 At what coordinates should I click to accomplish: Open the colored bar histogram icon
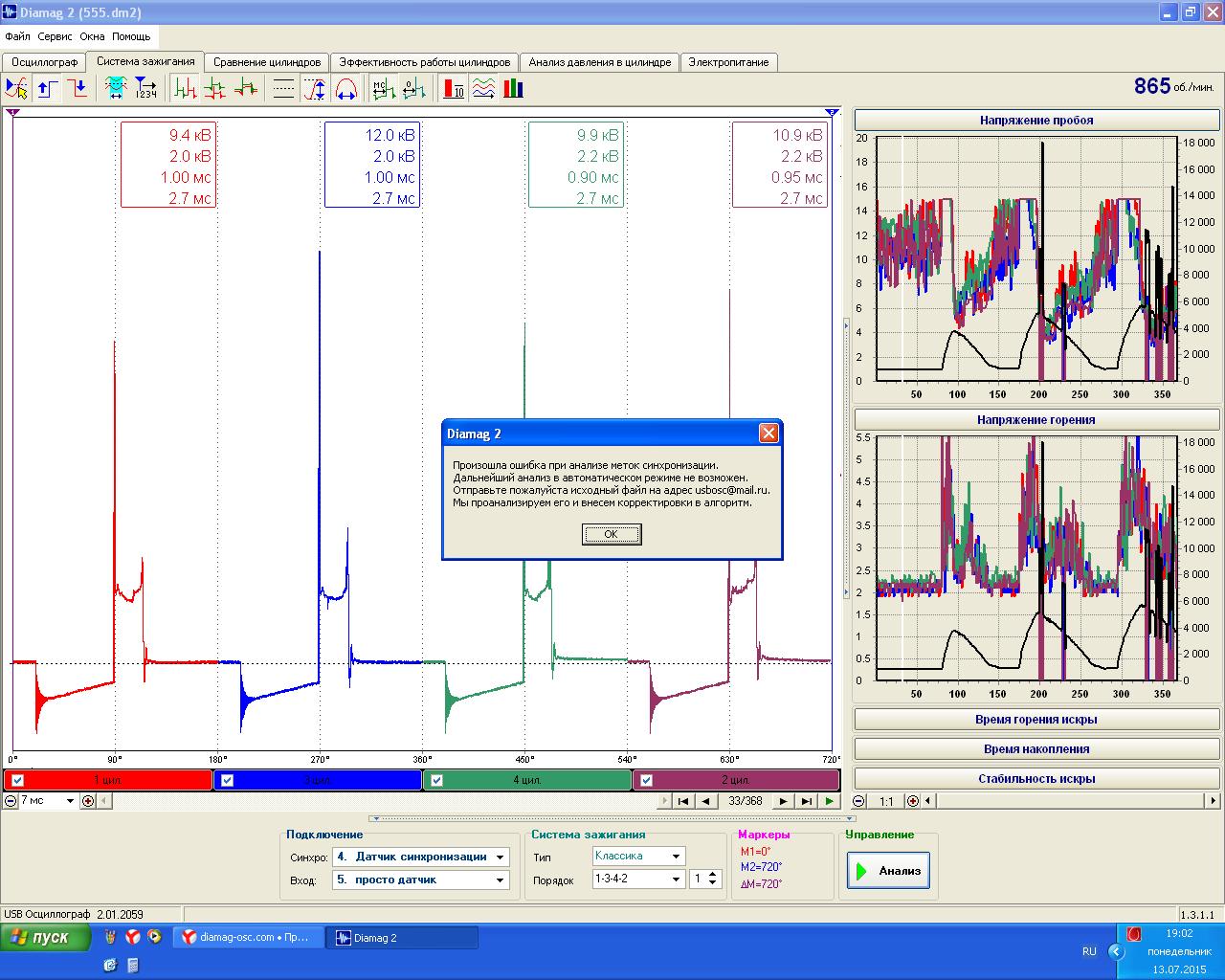click(514, 89)
